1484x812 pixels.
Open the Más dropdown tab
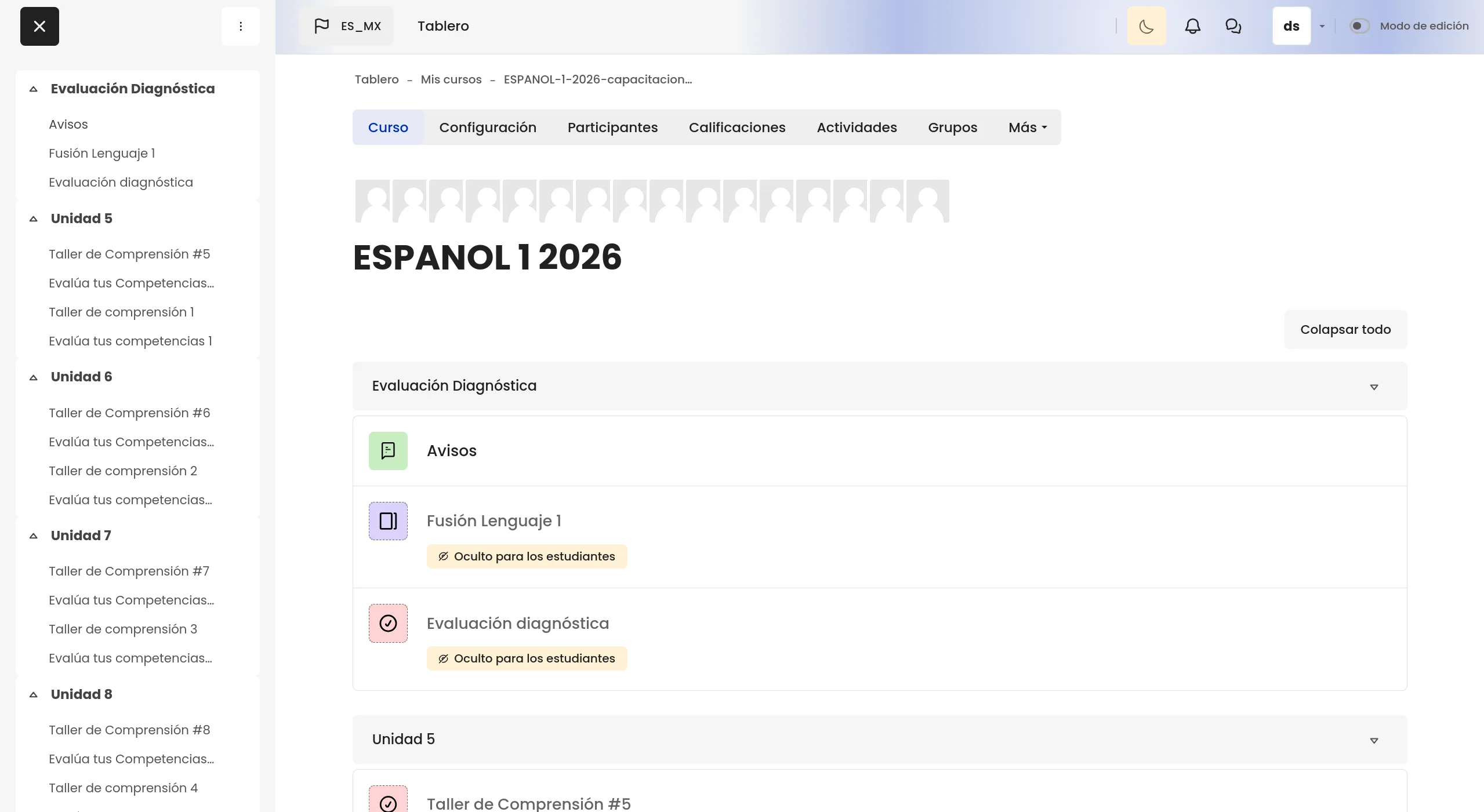pyautogui.click(x=1028, y=128)
